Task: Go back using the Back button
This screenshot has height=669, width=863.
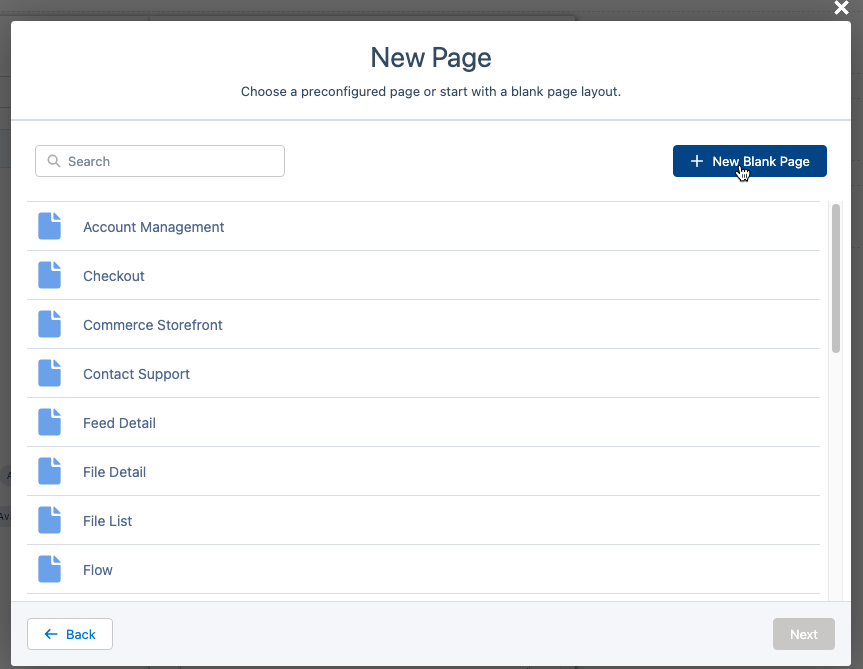Action: click(70, 634)
